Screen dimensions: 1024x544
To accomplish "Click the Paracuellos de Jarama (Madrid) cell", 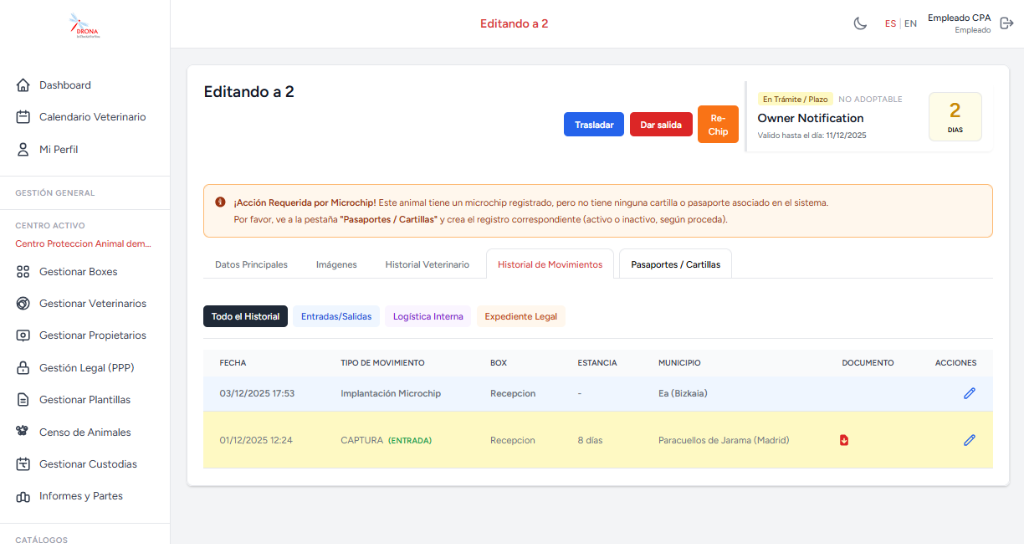I will (x=724, y=440).
